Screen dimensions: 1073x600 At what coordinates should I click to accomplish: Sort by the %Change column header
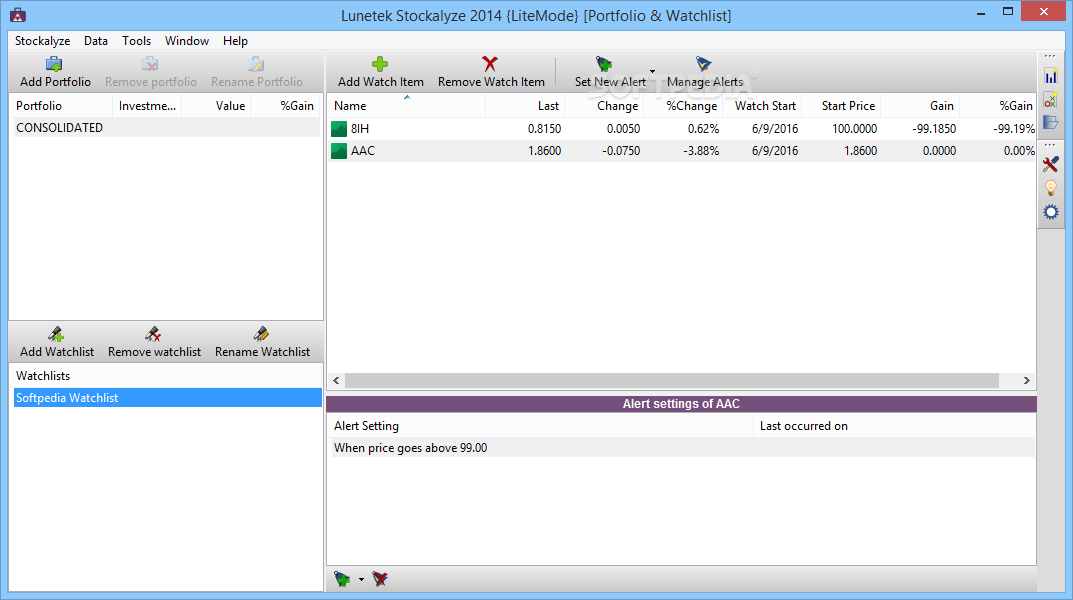pyautogui.click(x=683, y=106)
